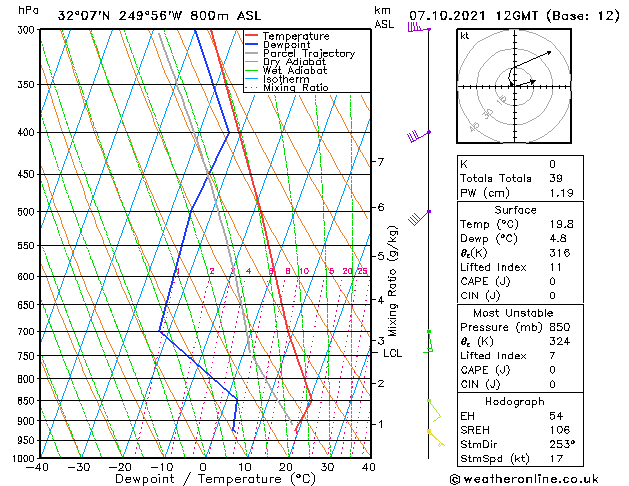Click the Dewpoint / Temperature axis title
This screenshot has height=486, width=629.
tap(215, 479)
